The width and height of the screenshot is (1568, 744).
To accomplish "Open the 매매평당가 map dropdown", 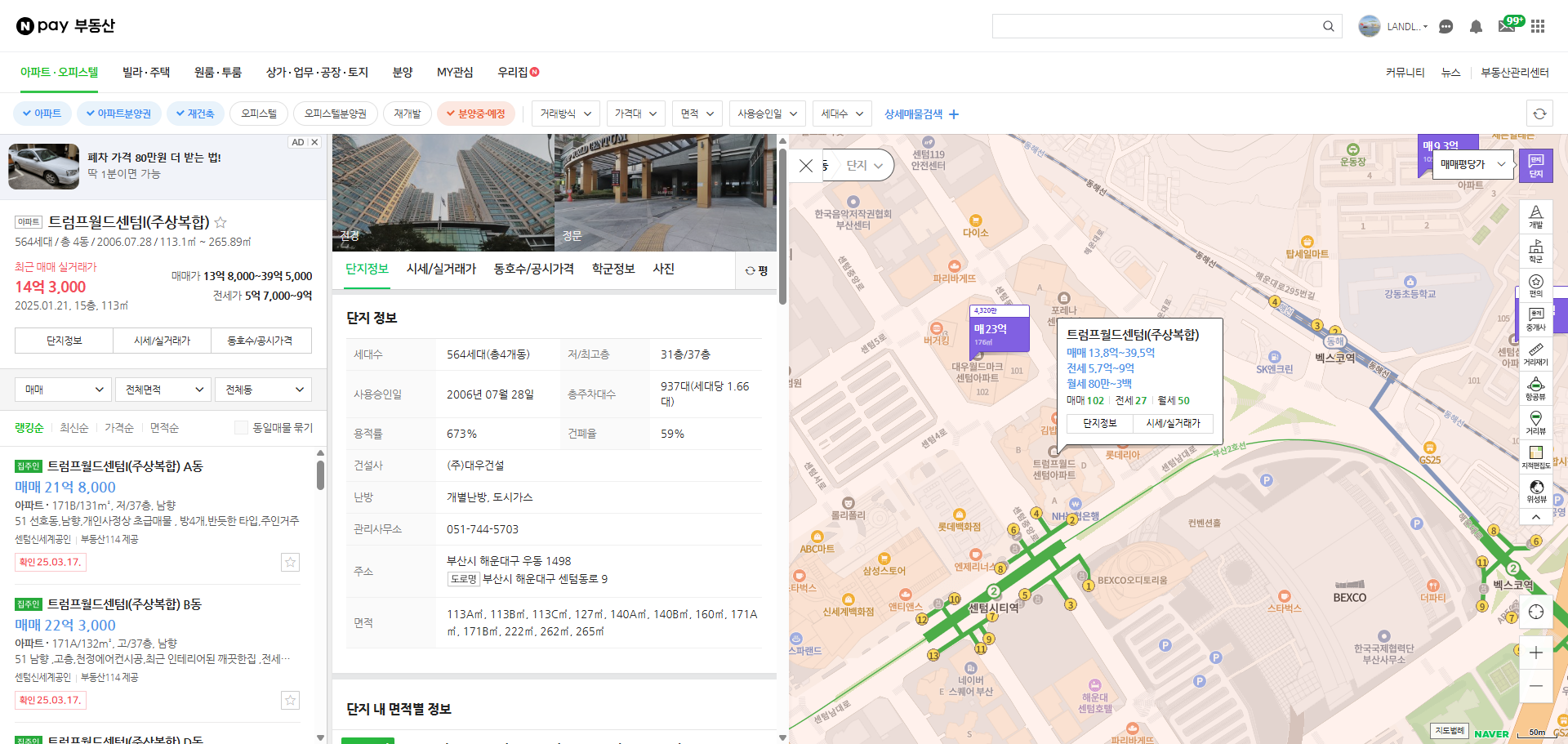I will coord(1472,164).
